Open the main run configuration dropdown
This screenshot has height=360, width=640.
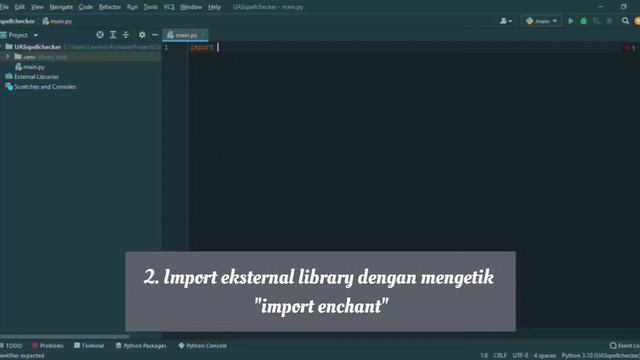coord(541,21)
